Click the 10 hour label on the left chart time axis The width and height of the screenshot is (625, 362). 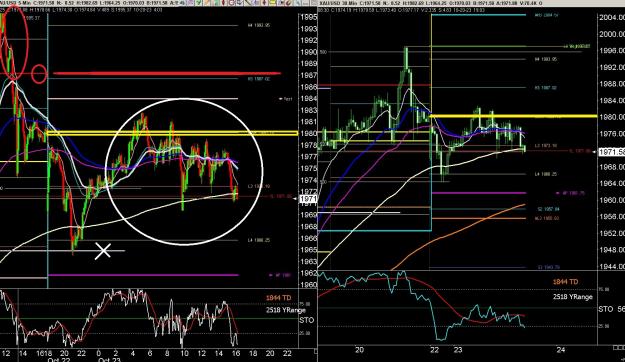point(184,353)
